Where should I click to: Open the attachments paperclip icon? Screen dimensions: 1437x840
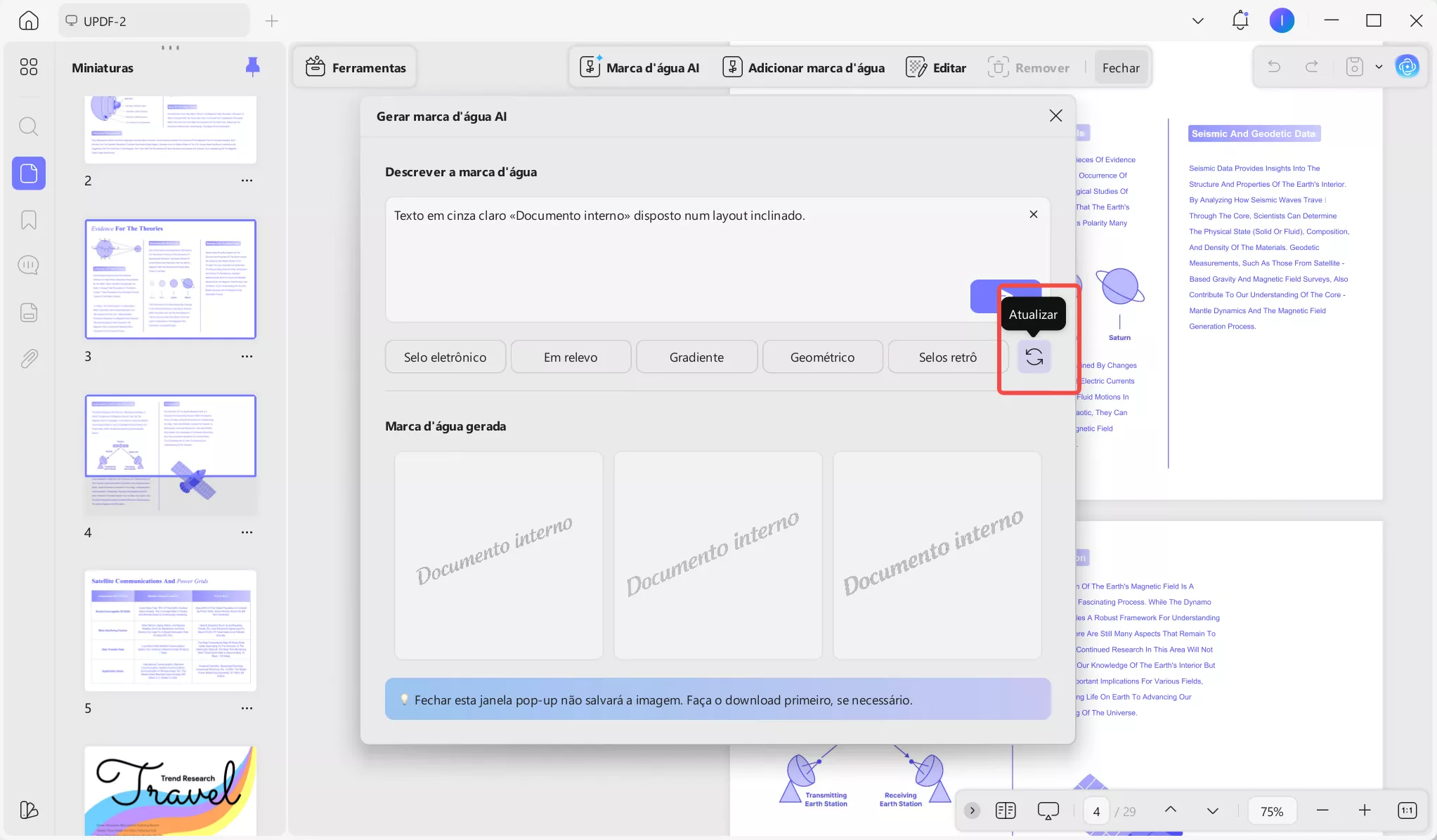coord(29,359)
